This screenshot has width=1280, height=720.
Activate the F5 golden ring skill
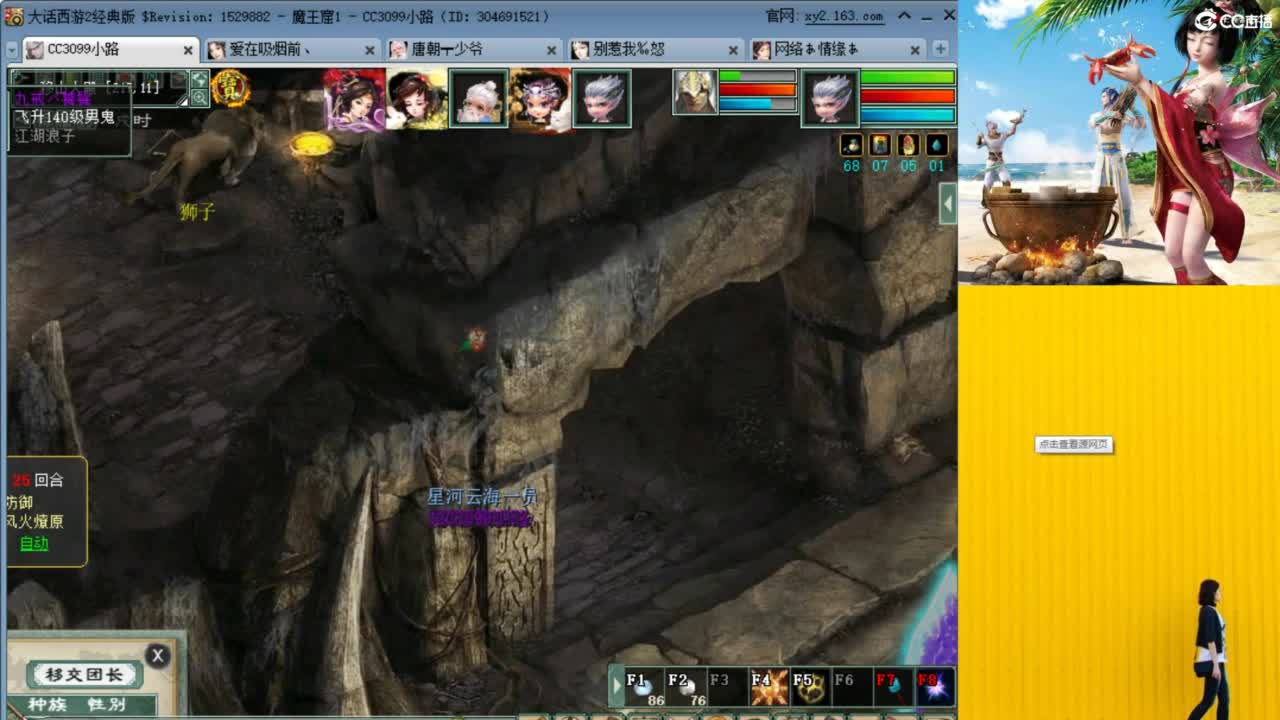810,687
